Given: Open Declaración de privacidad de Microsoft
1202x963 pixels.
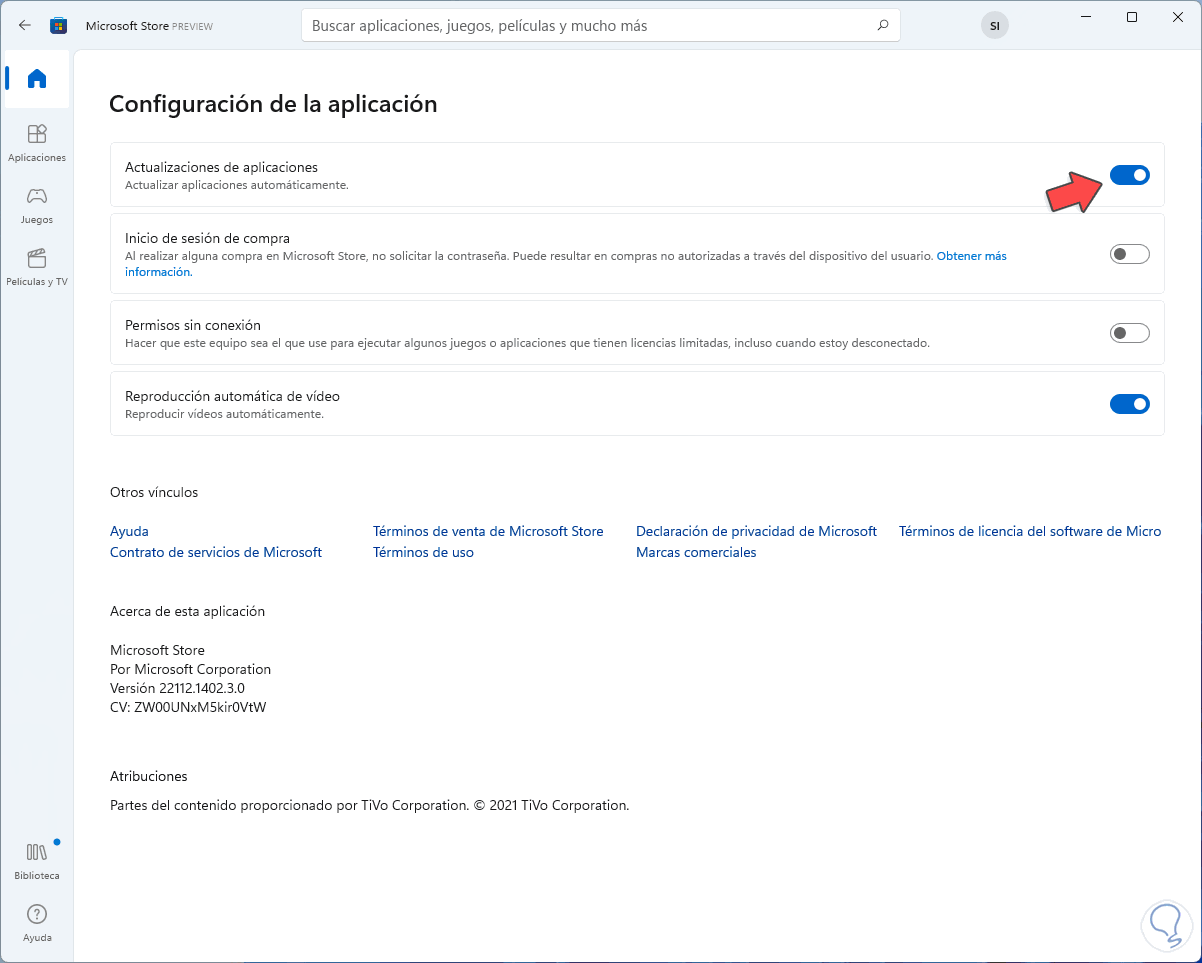Looking at the screenshot, I should pos(756,531).
